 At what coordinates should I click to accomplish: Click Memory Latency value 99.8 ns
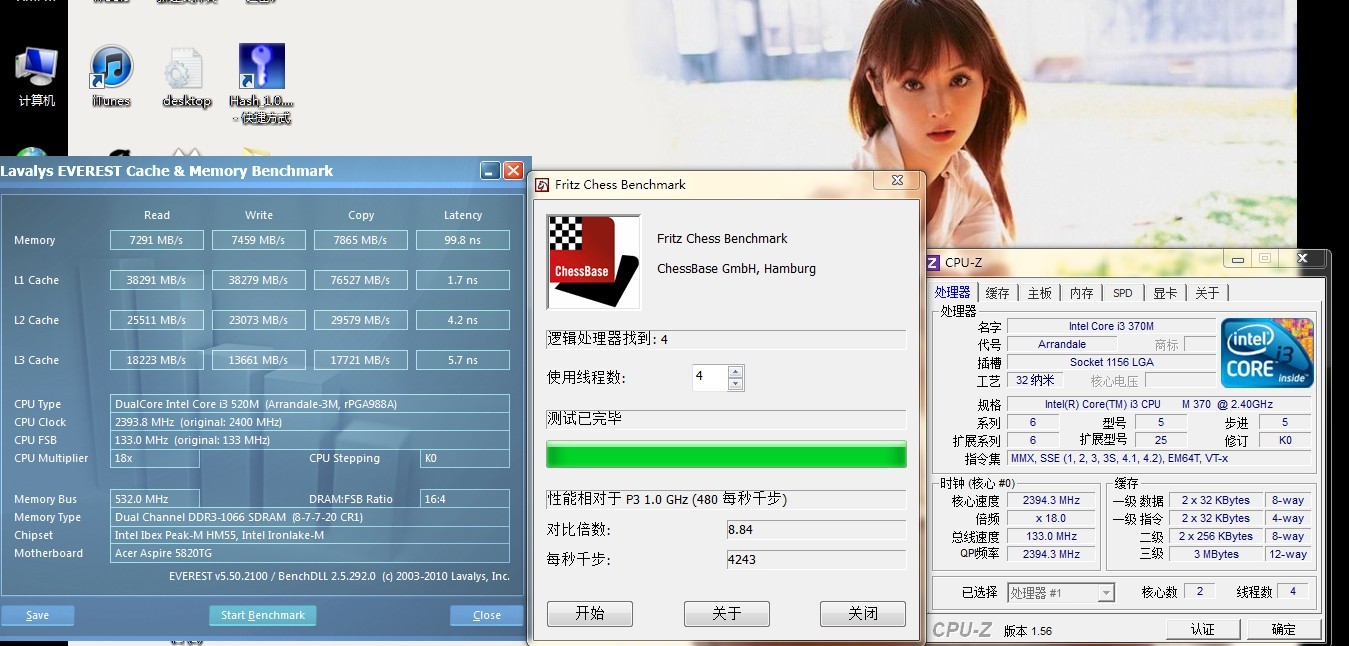[463, 240]
